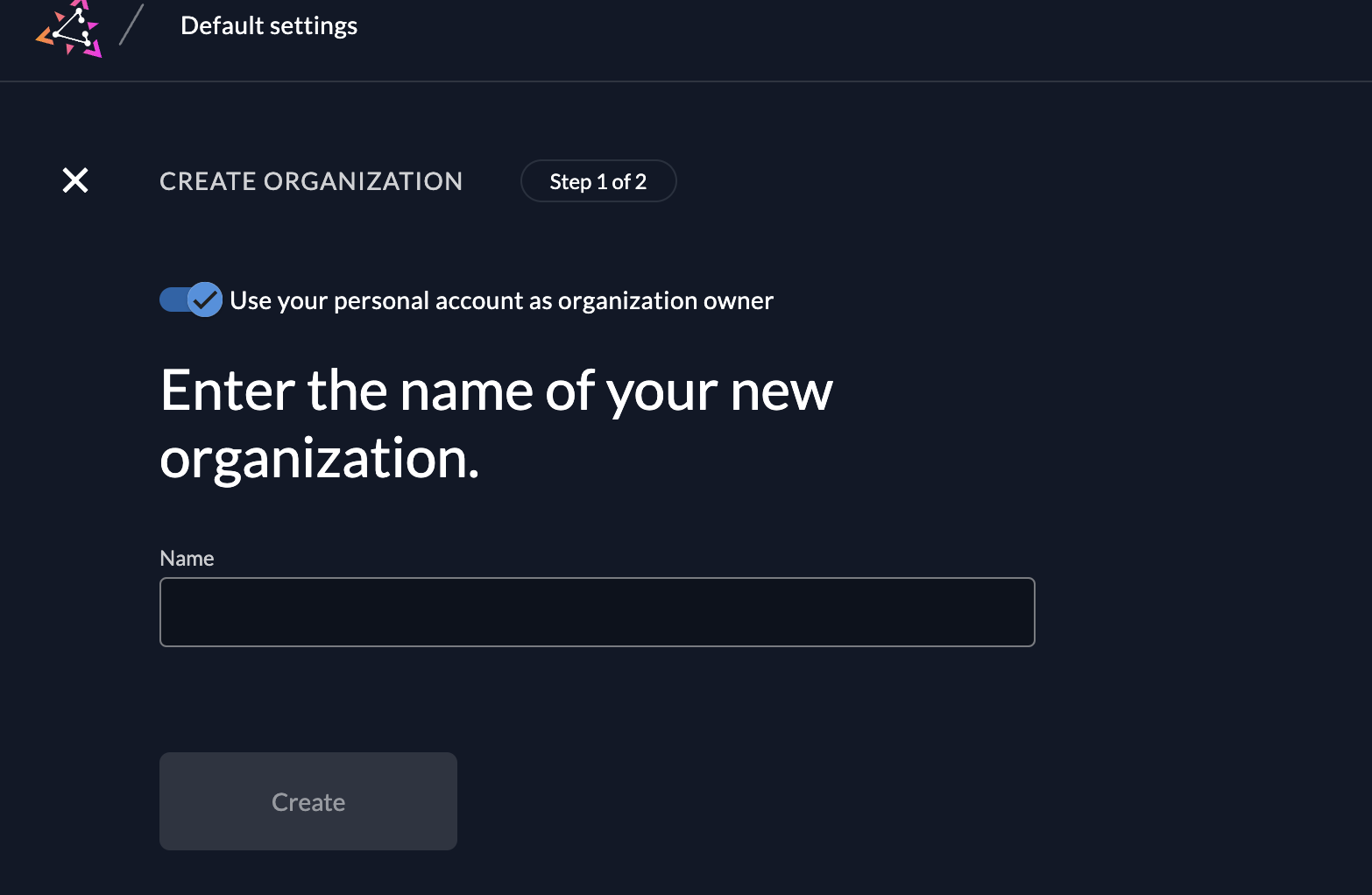Click the 'Step 1 of 2' pill indicator
The height and width of the screenshot is (895, 1372).
tap(598, 180)
